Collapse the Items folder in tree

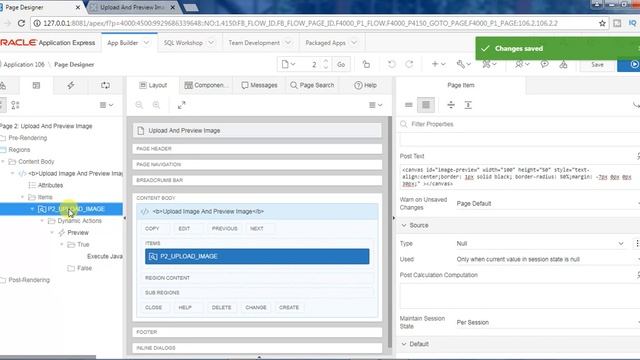pyautogui.click(x=22, y=197)
